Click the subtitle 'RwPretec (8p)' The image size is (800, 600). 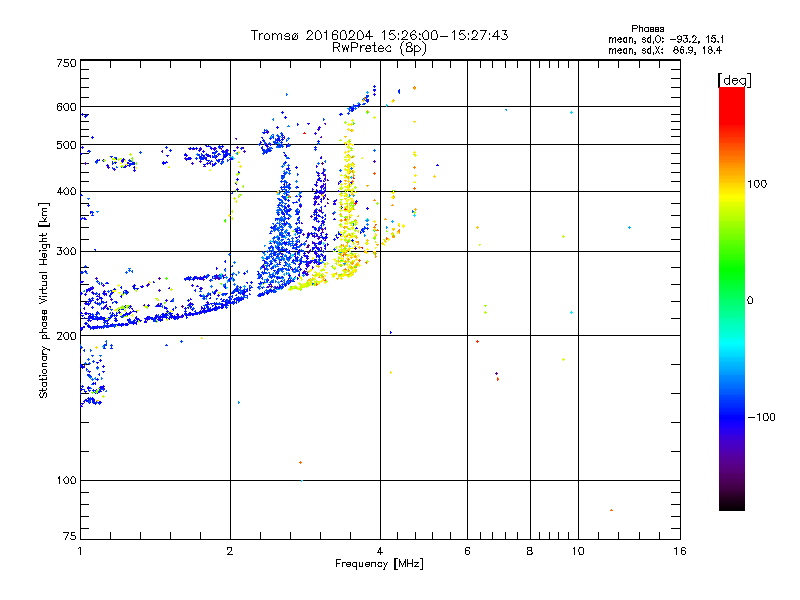(379, 48)
